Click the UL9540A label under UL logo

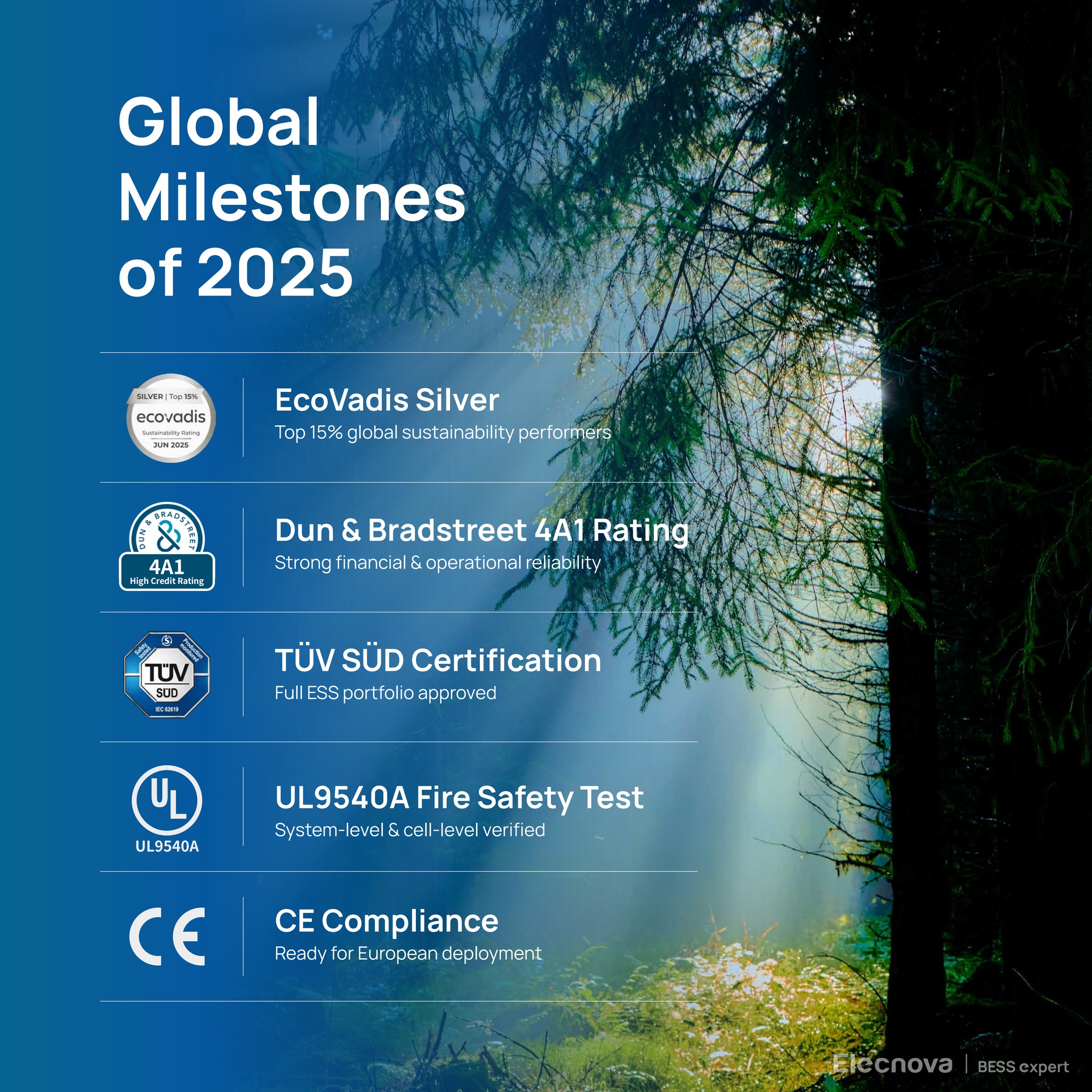[x=167, y=846]
